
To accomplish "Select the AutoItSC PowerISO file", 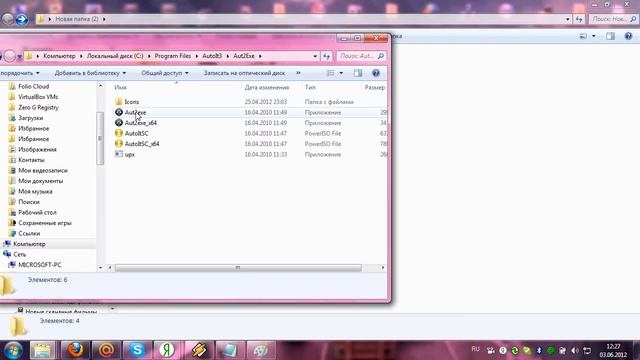I will point(136,133).
